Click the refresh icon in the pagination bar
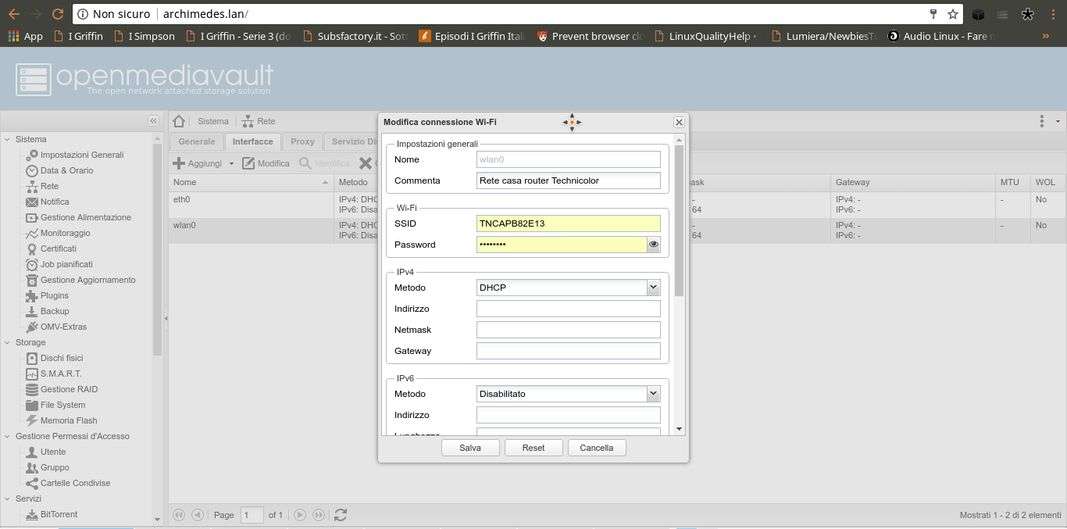 point(340,515)
